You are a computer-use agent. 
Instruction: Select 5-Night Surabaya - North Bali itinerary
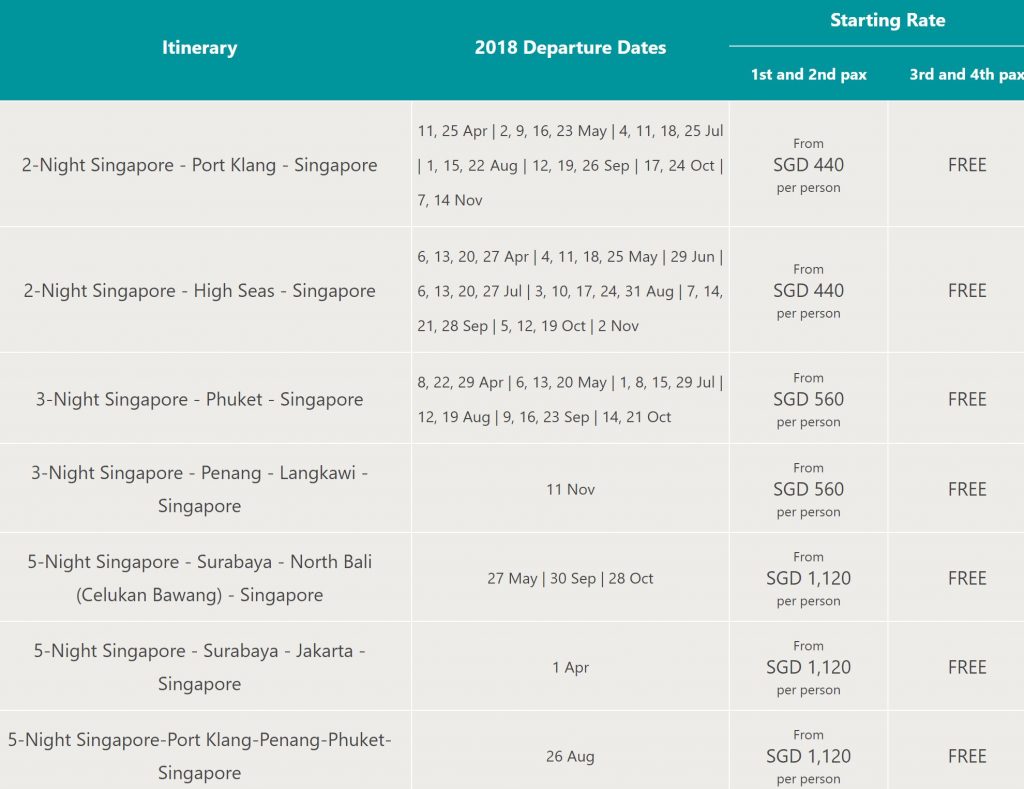[200, 578]
